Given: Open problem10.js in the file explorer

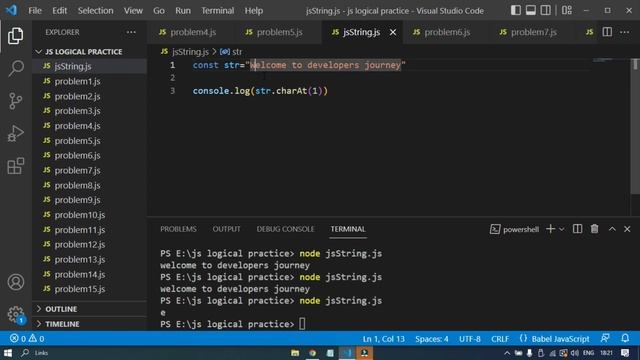Looking at the screenshot, I should tap(89, 215).
